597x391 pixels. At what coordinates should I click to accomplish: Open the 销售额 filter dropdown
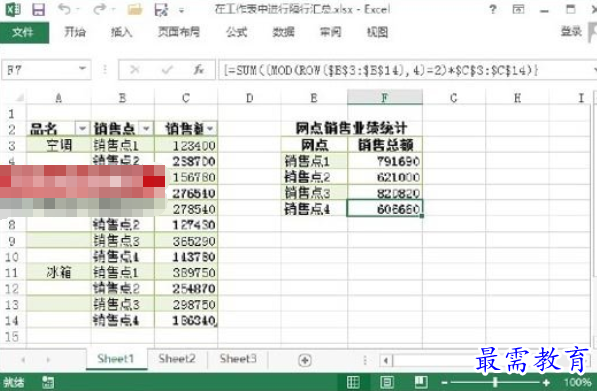211,129
